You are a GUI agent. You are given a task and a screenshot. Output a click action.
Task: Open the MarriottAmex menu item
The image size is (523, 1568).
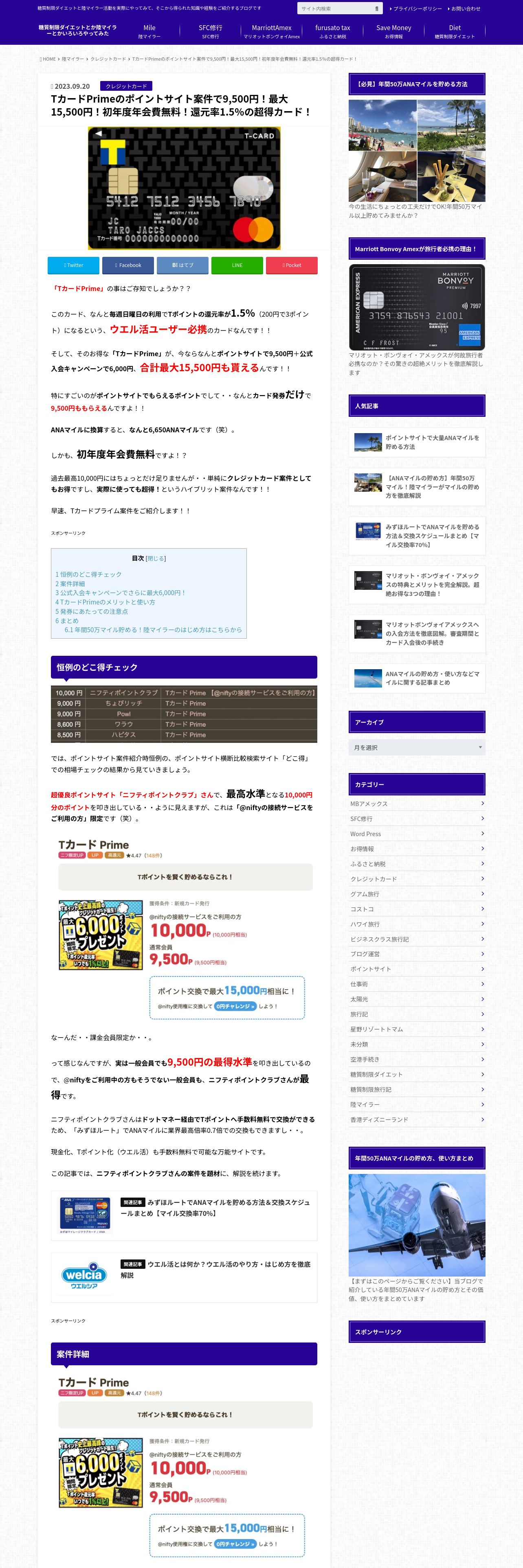272,32
